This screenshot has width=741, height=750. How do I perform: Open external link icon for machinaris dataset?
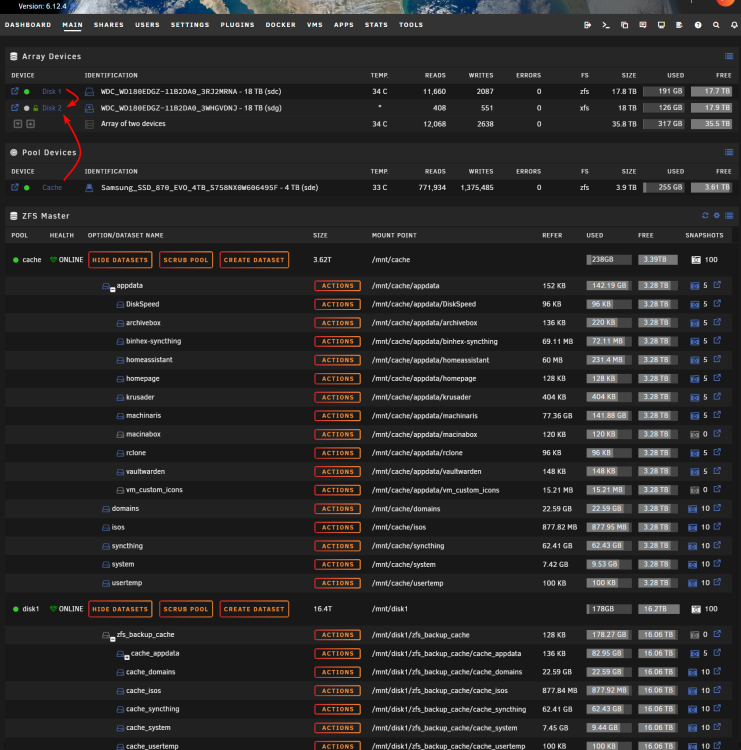pyautogui.click(x=717, y=415)
